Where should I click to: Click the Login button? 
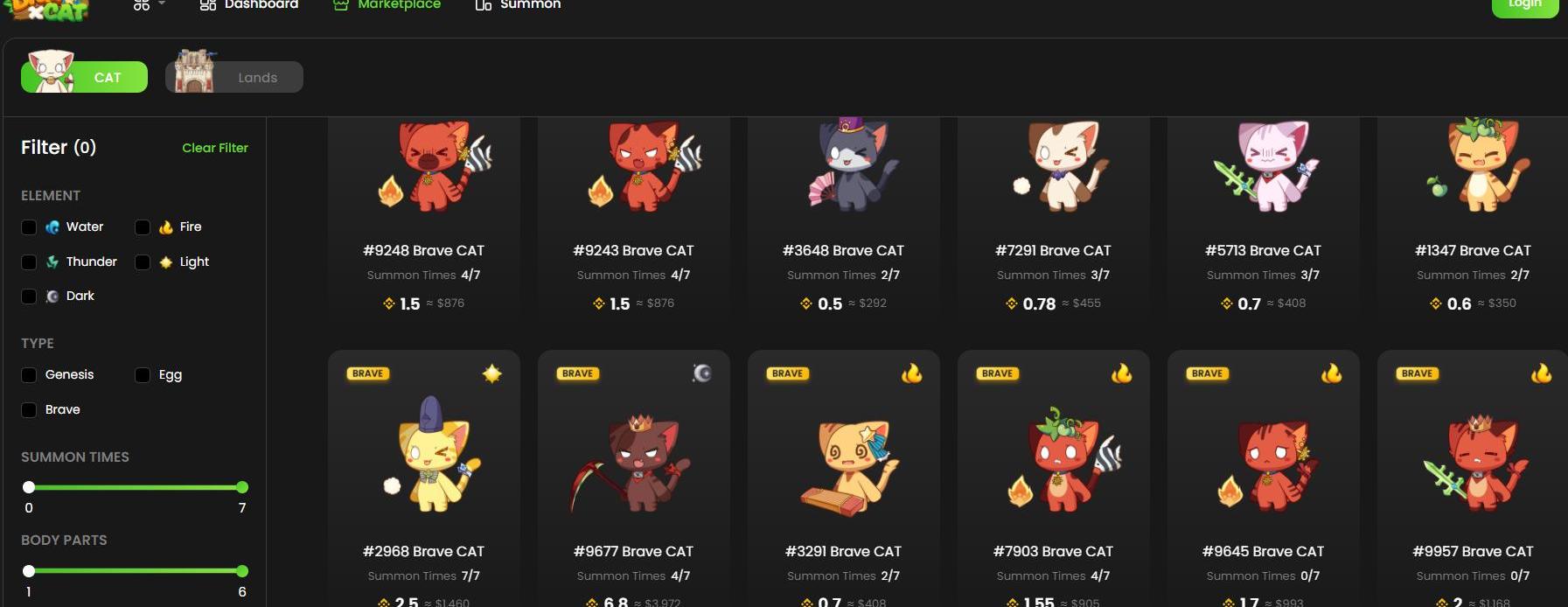pyautogui.click(x=1524, y=7)
